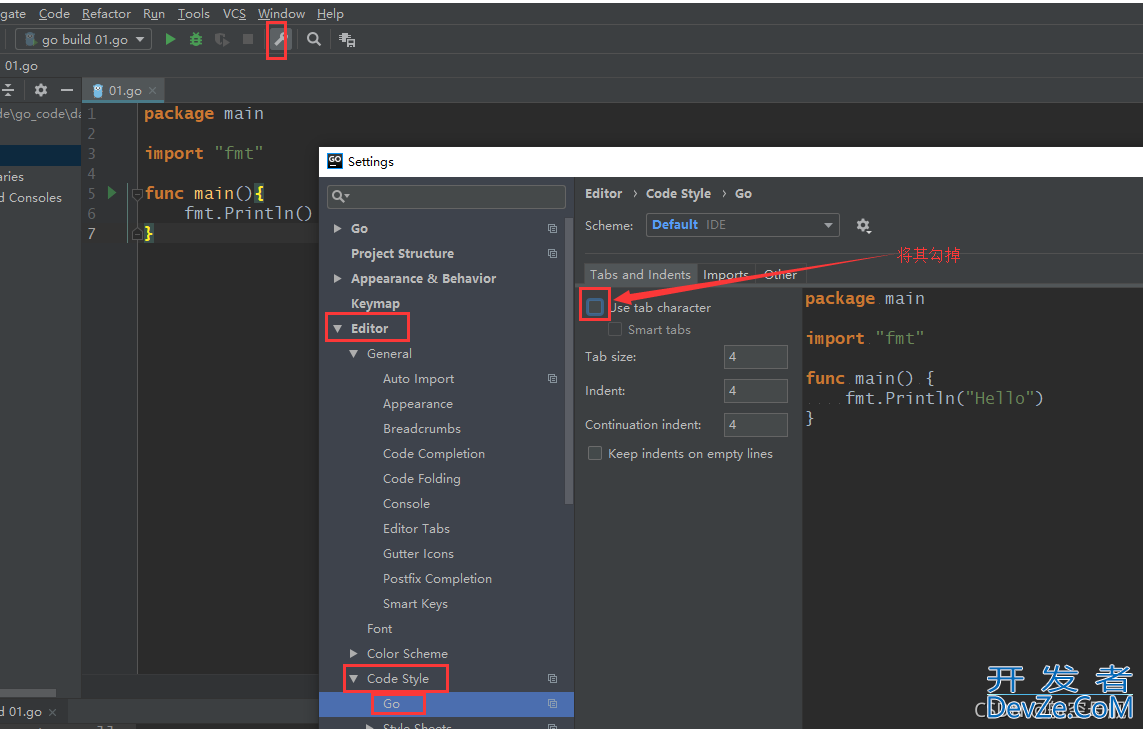Enable Keep indents on empty lines

[595, 453]
